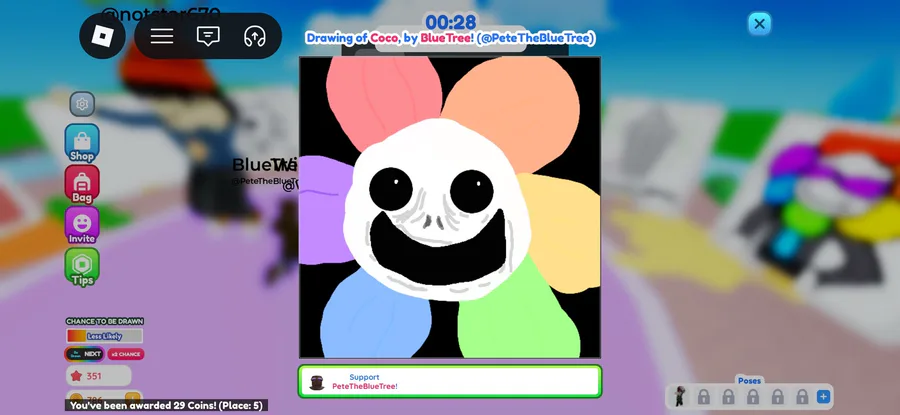The width and height of the screenshot is (900, 415).
Task: Click the last locked pose slot
Action: pyautogui.click(x=802, y=397)
